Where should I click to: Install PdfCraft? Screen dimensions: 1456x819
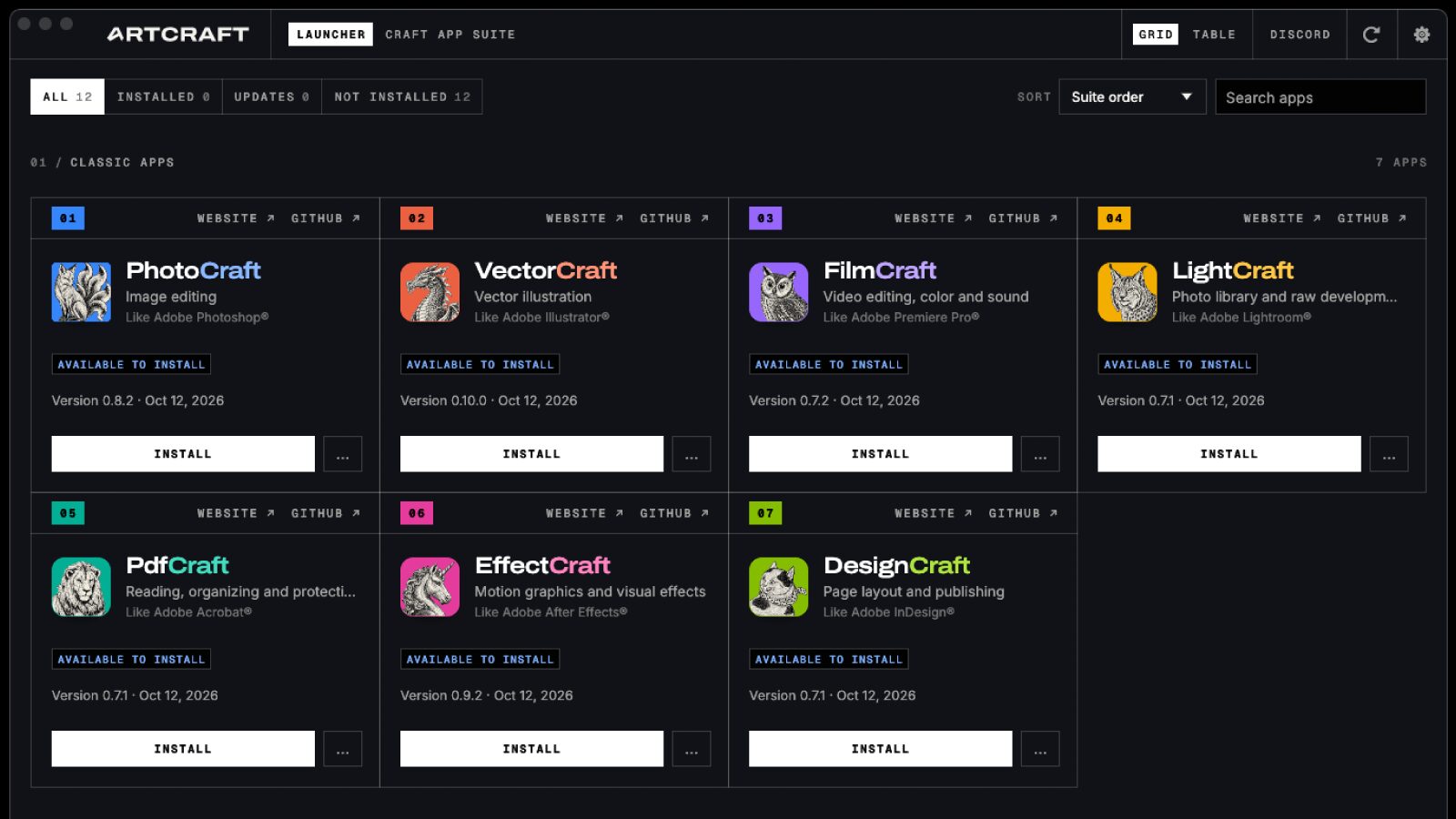183,749
